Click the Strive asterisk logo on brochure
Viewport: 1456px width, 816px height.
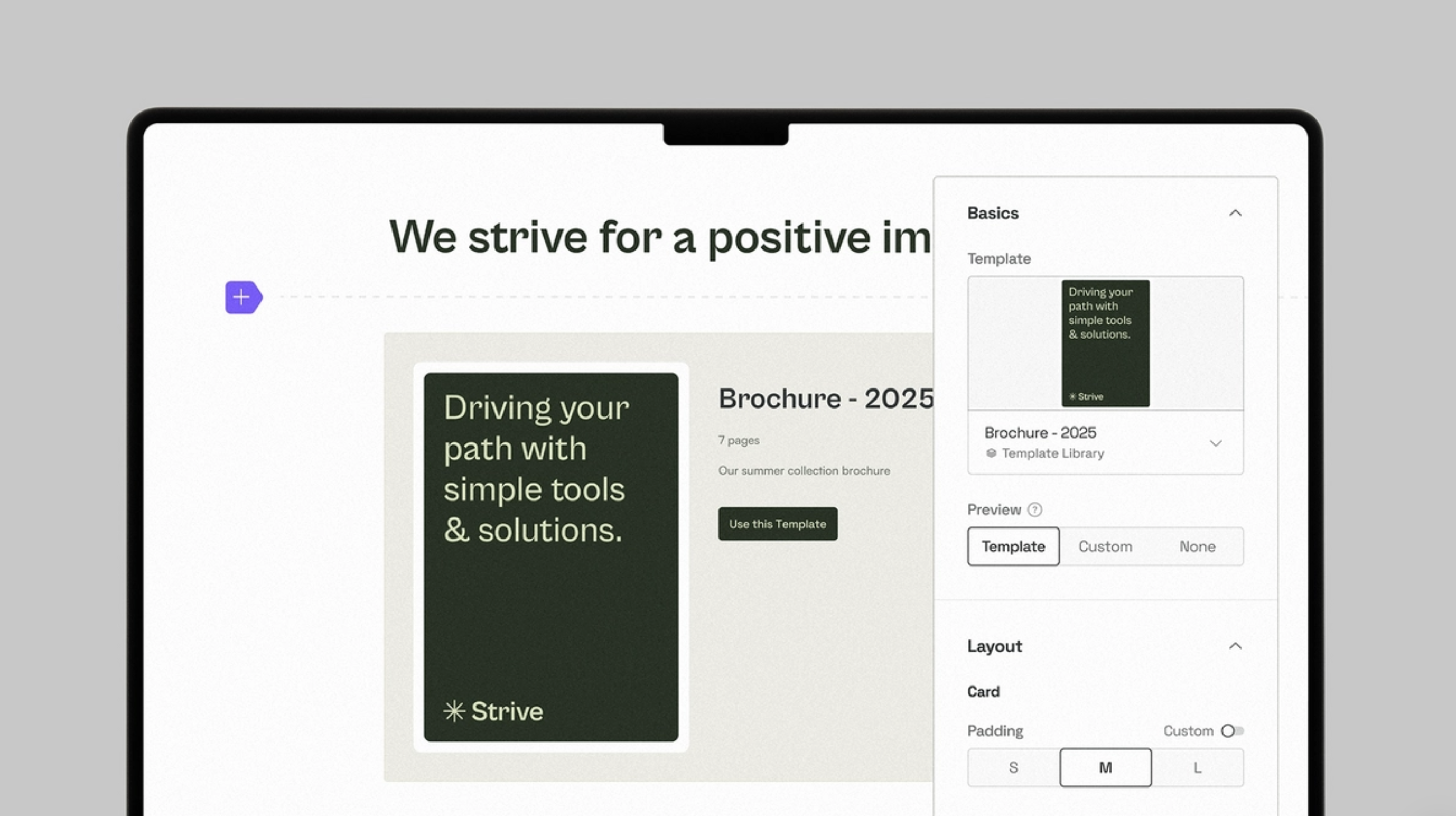pyautogui.click(x=454, y=711)
